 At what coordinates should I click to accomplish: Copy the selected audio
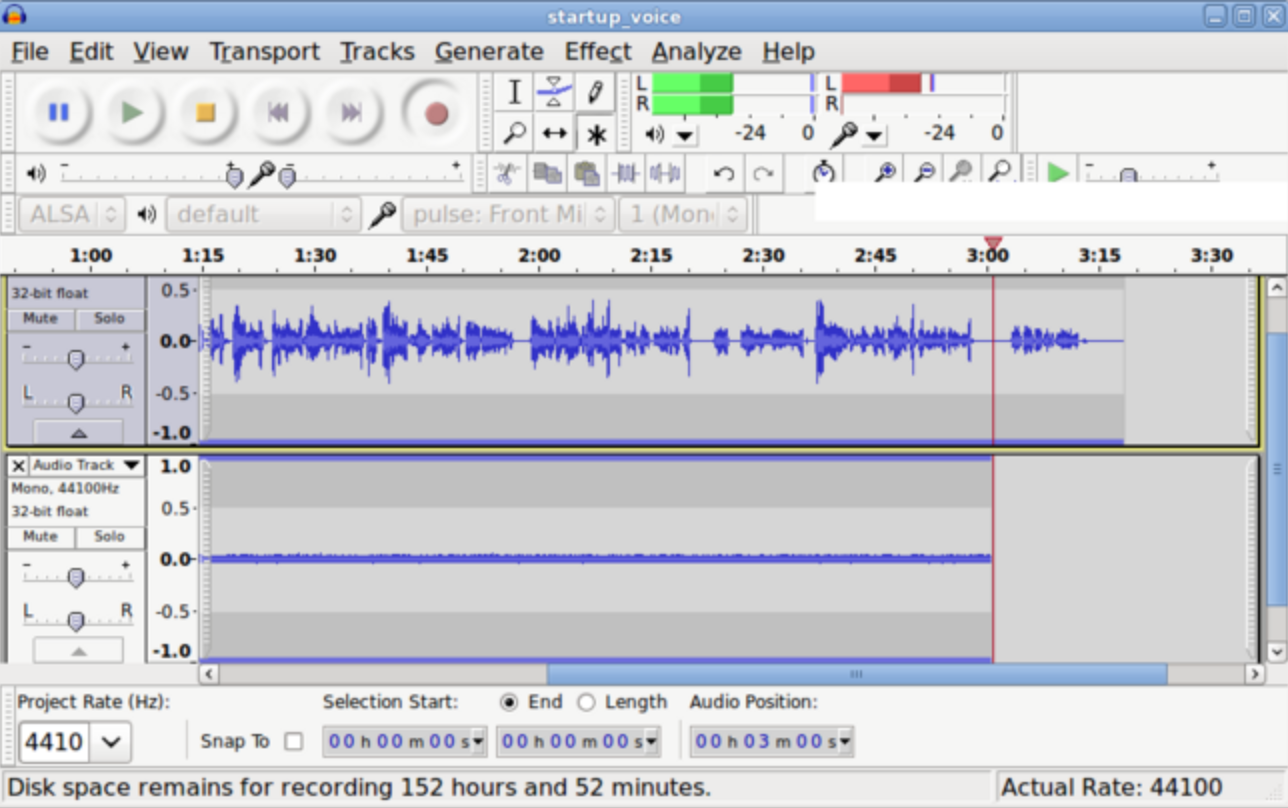(547, 172)
